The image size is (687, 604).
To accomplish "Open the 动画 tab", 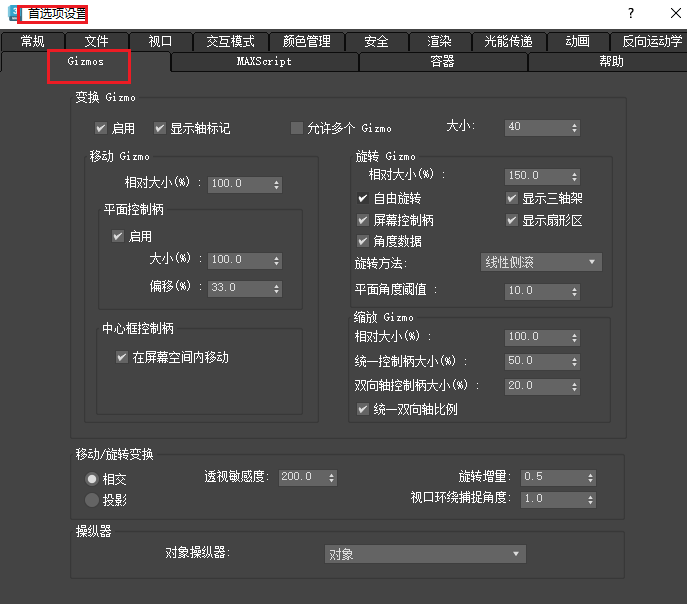I will [x=578, y=42].
